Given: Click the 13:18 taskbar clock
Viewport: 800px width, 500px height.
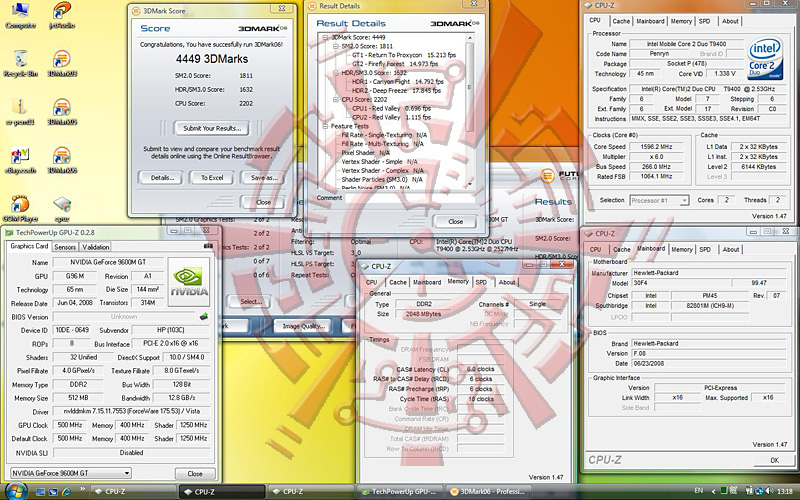Looking at the screenshot, I should click(x=786, y=492).
